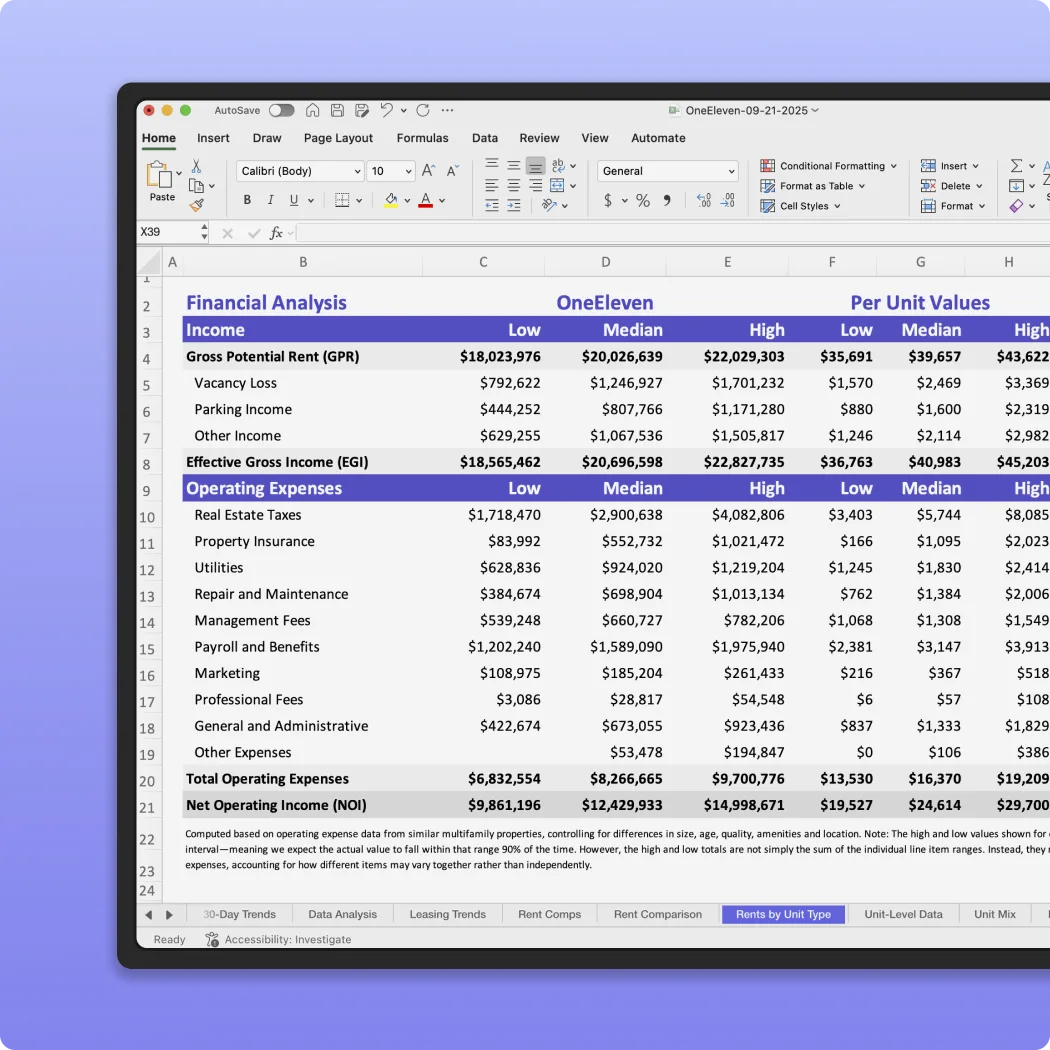Toggle Wrap Text formatting
This screenshot has width=1050, height=1050.
pyautogui.click(x=559, y=167)
